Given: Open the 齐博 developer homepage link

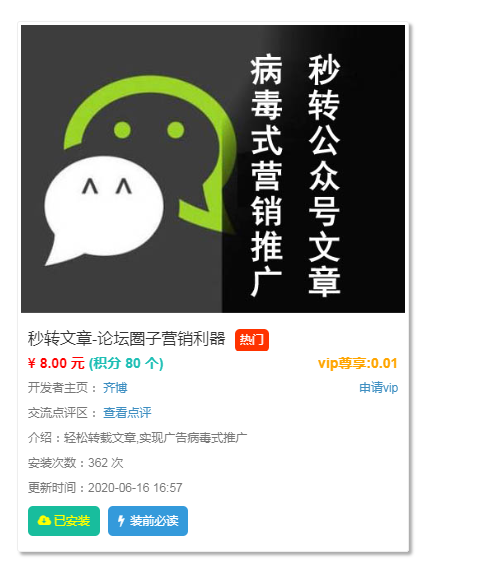Looking at the screenshot, I should point(115,388).
